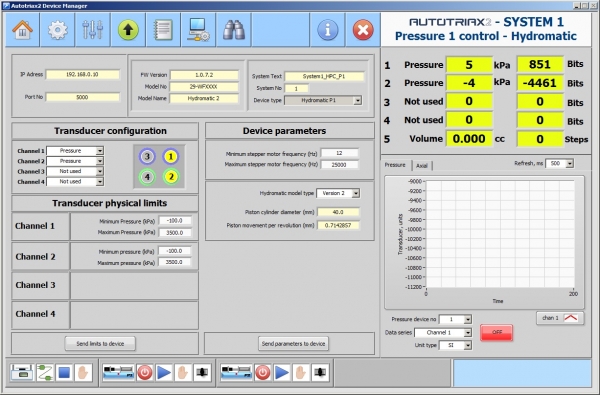Viewport: 600px width, 395px height.
Task: Click the black valve icon in middle group
Action: coord(202,372)
